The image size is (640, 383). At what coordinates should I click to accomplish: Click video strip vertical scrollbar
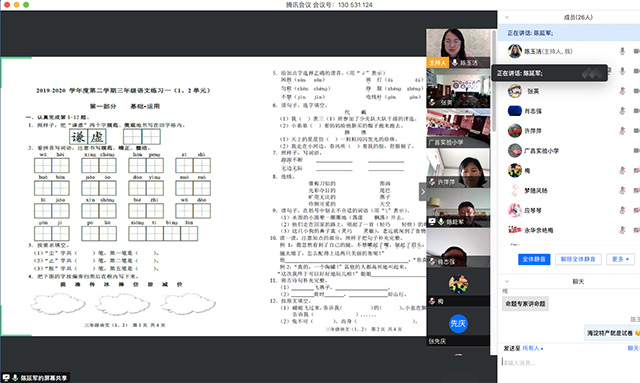coord(493,82)
